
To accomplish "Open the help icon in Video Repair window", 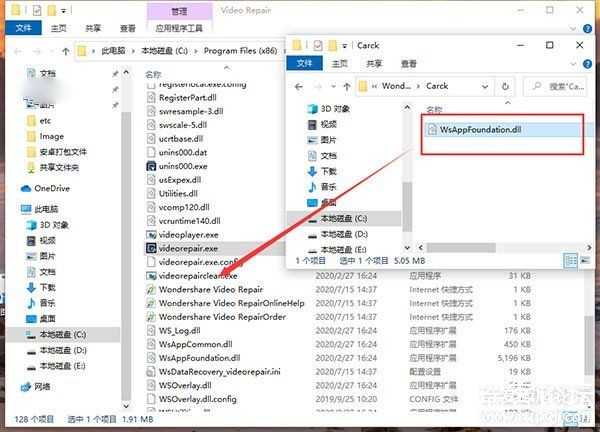I will coord(587,28).
